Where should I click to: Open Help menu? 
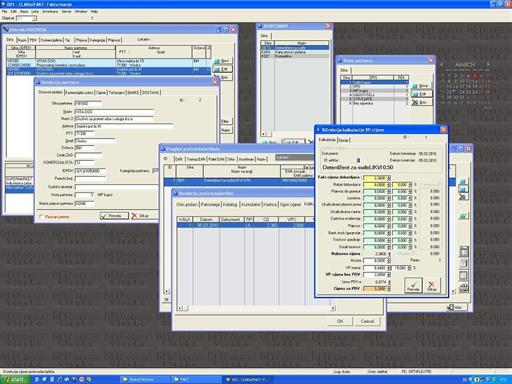[x=94, y=12]
